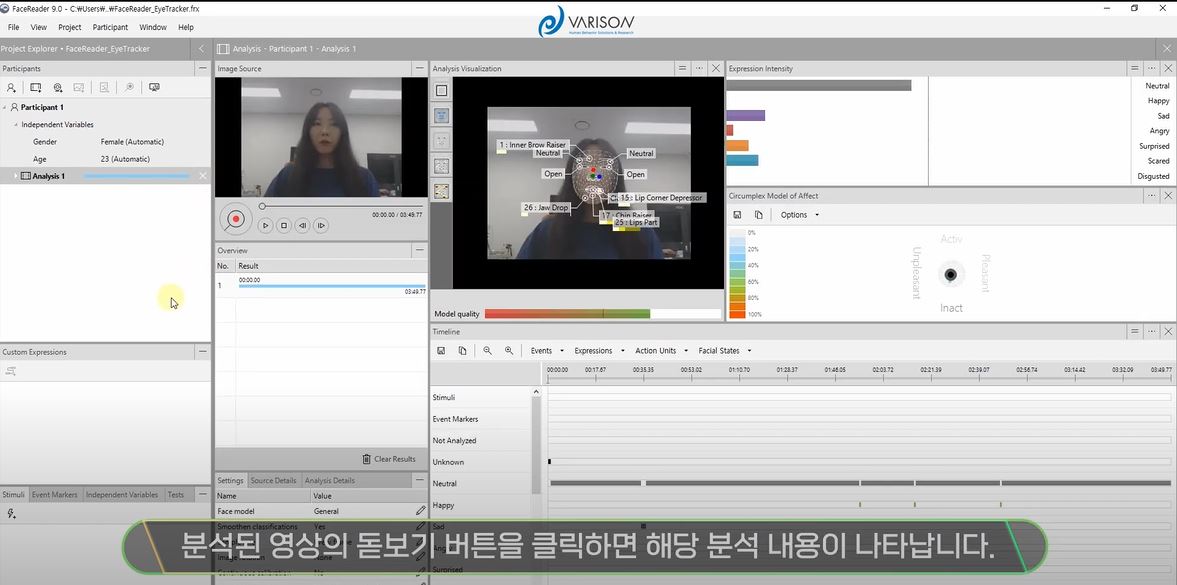Minimize the Participants panel
This screenshot has width=1177, height=585.
pos(201,68)
